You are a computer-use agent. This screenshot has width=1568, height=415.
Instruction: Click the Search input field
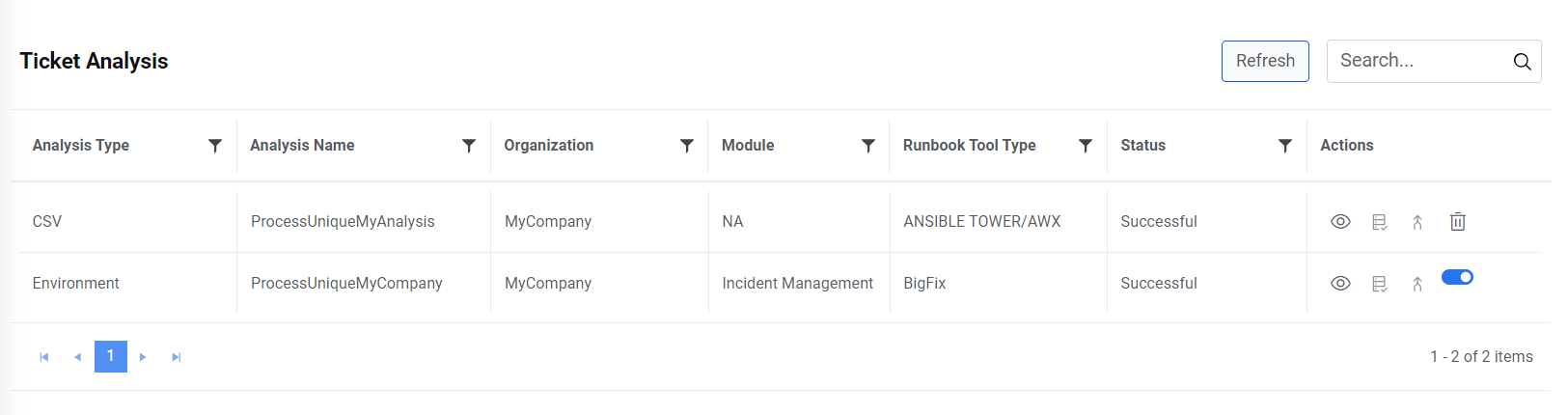(x=1414, y=61)
